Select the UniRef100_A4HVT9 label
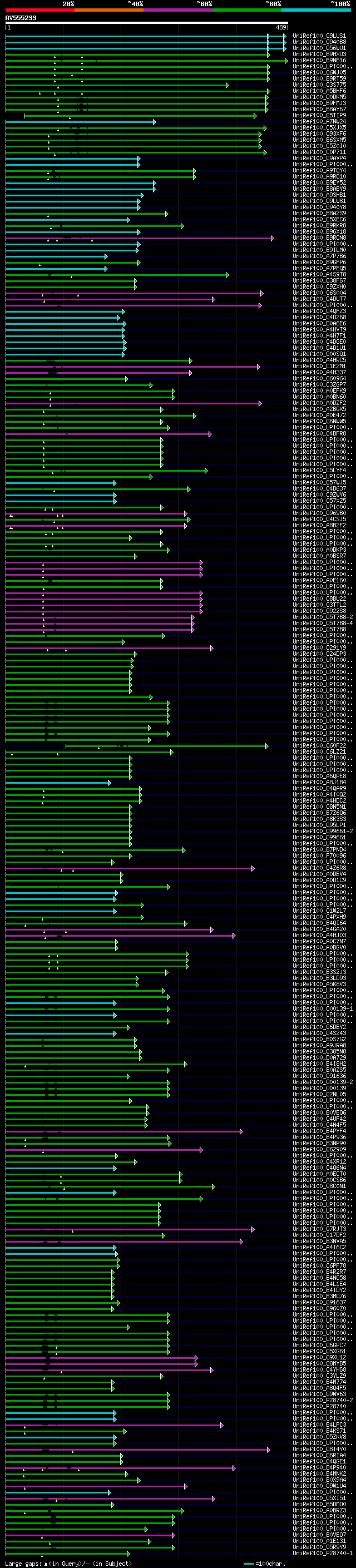Viewport: 356px width, 1568px height. [319, 329]
